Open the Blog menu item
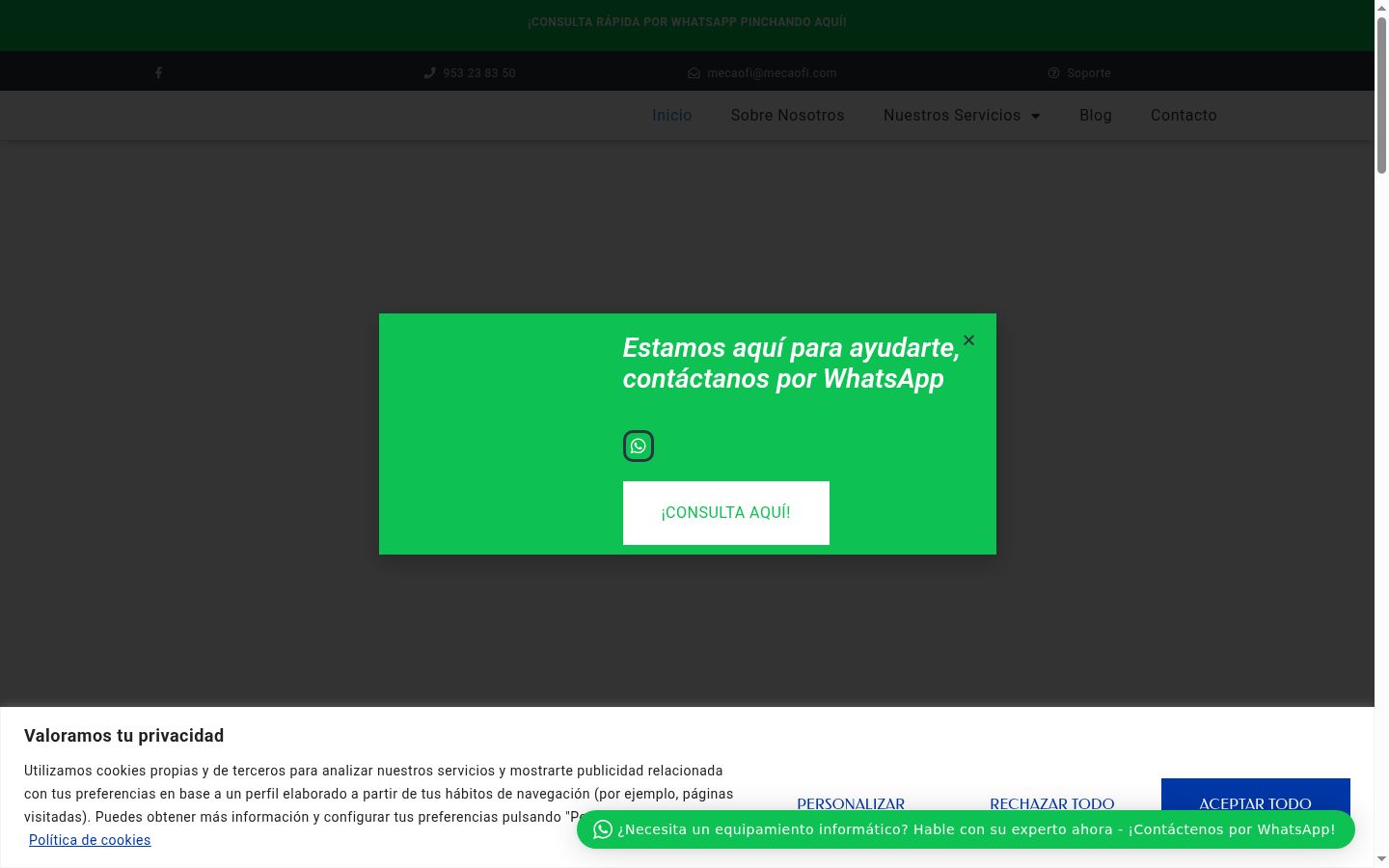This screenshot has height=868, width=1389. click(x=1096, y=116)
